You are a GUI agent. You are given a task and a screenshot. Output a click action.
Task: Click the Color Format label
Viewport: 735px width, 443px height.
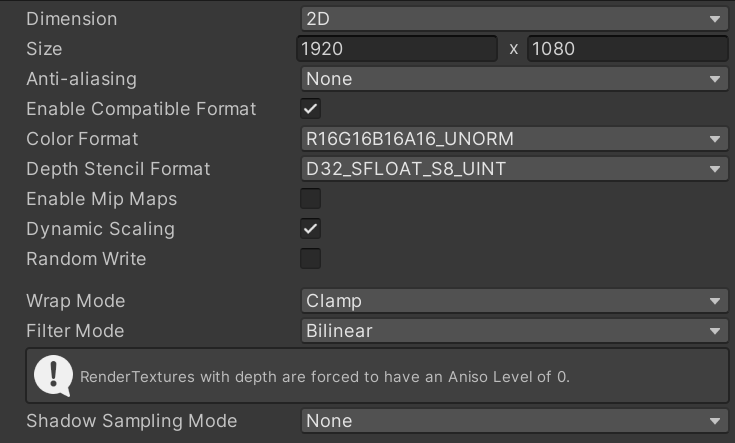(x=82, y=138)
